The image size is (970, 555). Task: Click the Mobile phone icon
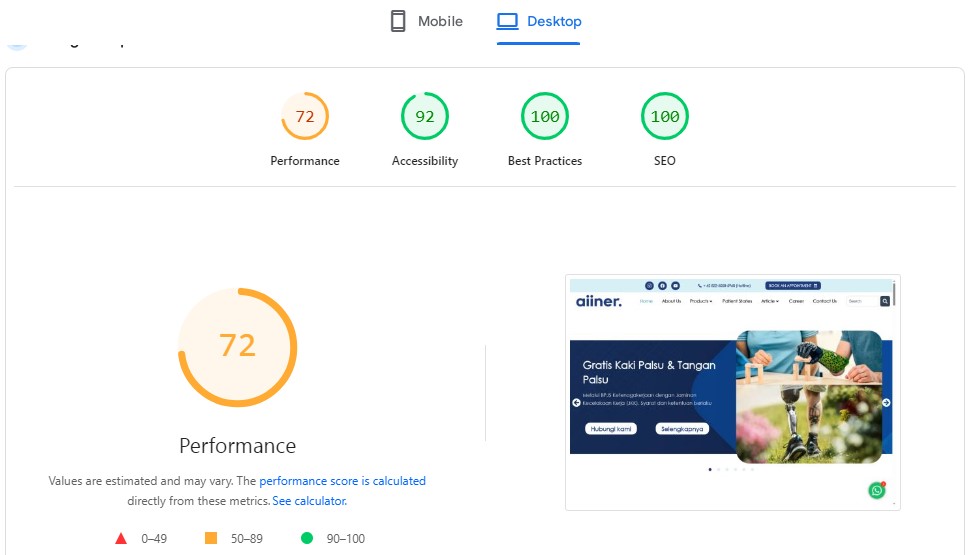pos(398,21)
